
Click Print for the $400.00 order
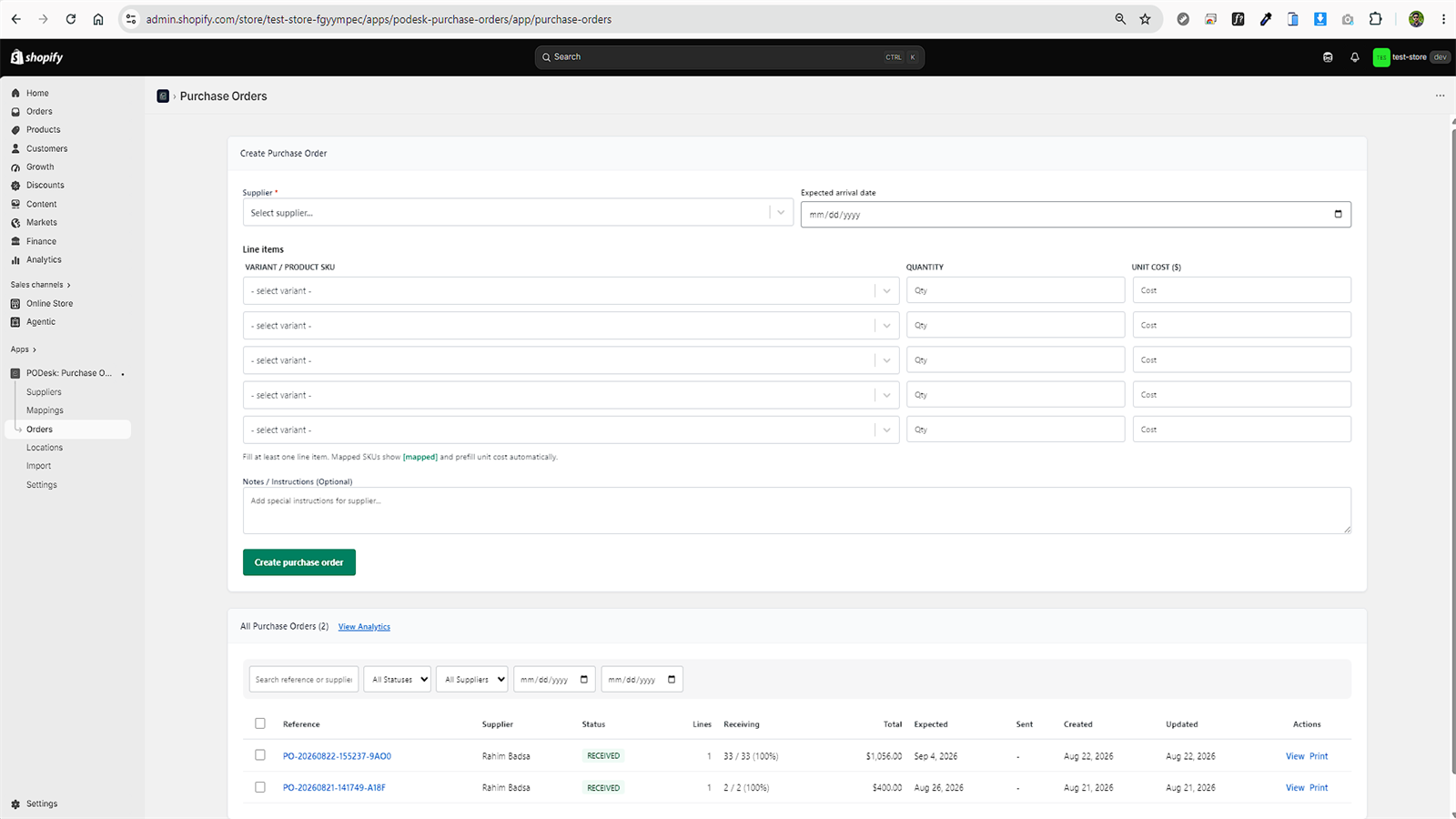(1319, 788)
